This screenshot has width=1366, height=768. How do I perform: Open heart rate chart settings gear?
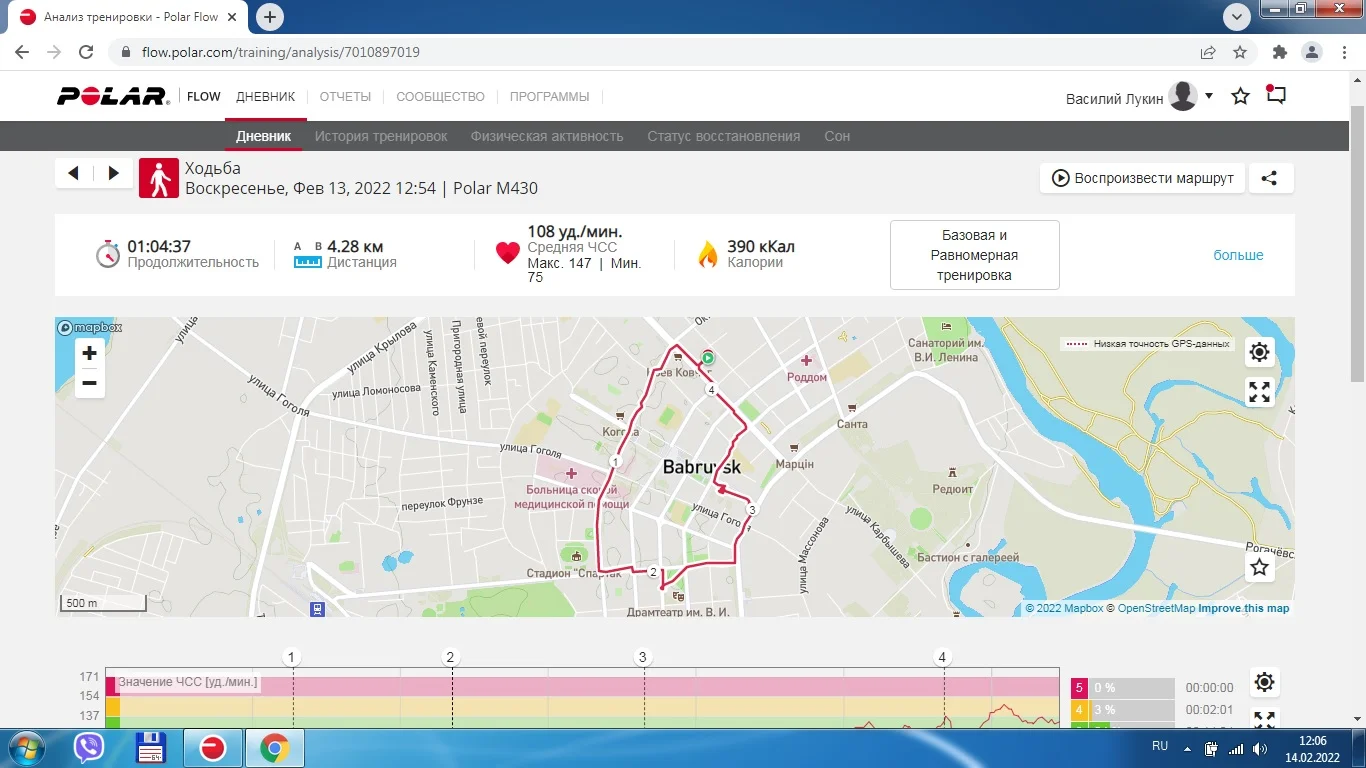click(1264, 682)
